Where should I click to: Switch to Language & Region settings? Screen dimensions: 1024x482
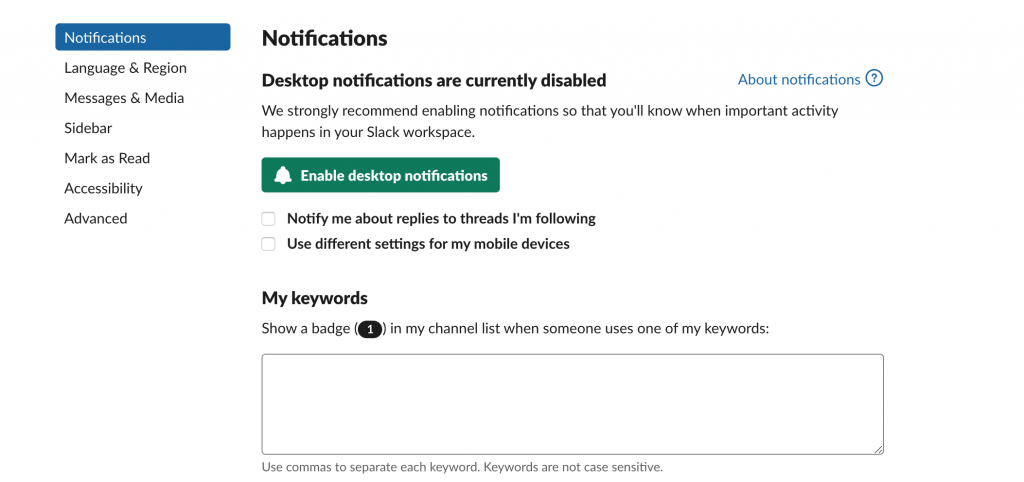tap(125, 68)
